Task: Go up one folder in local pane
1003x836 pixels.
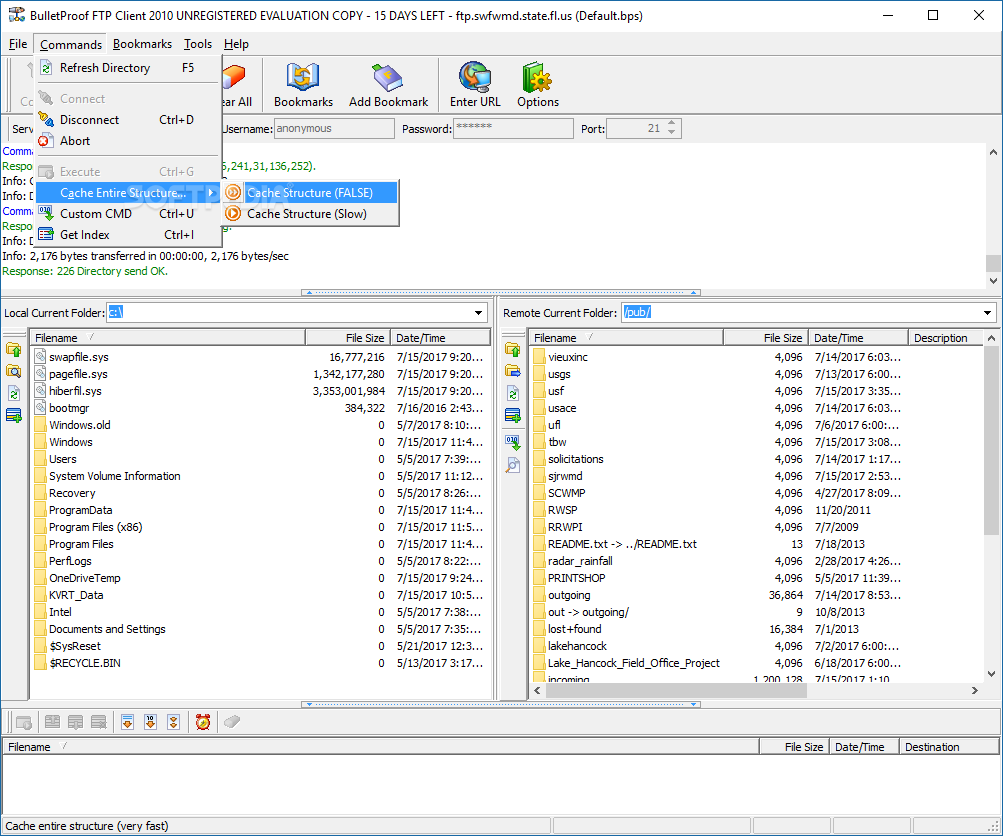Action: coord(13,350)
